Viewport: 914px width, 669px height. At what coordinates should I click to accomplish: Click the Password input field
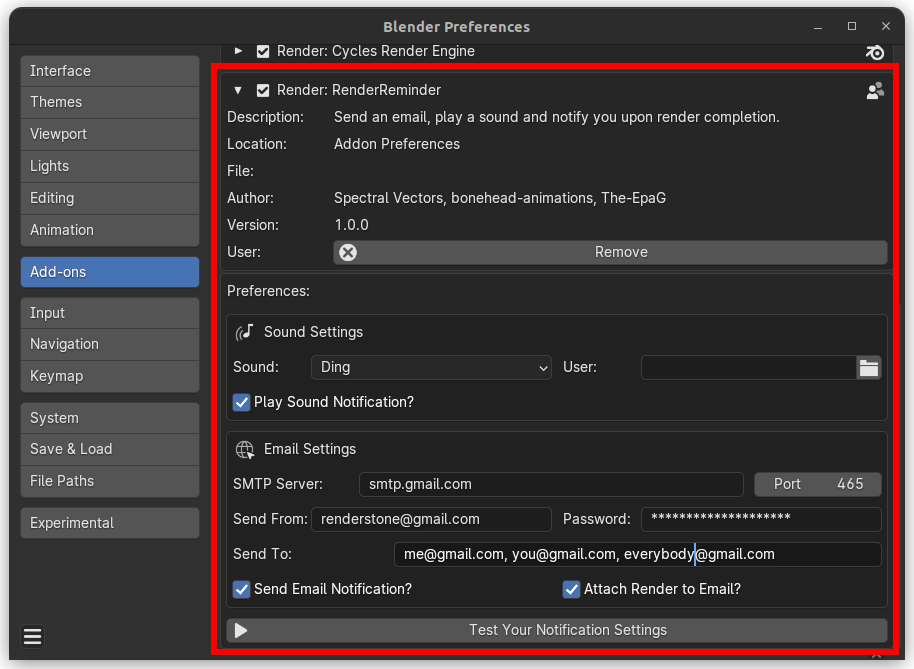(x=761, y=519)
